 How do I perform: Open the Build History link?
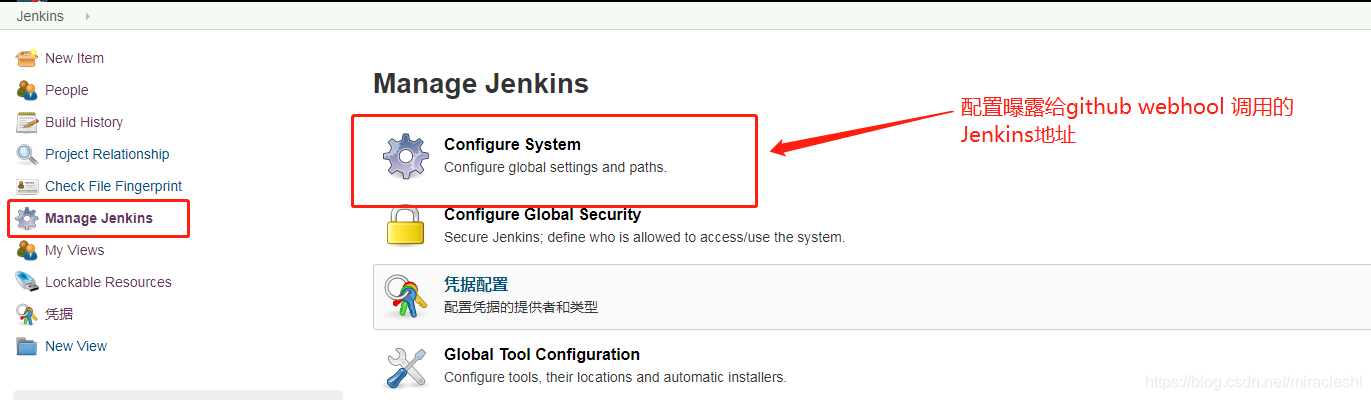(84, 122)
